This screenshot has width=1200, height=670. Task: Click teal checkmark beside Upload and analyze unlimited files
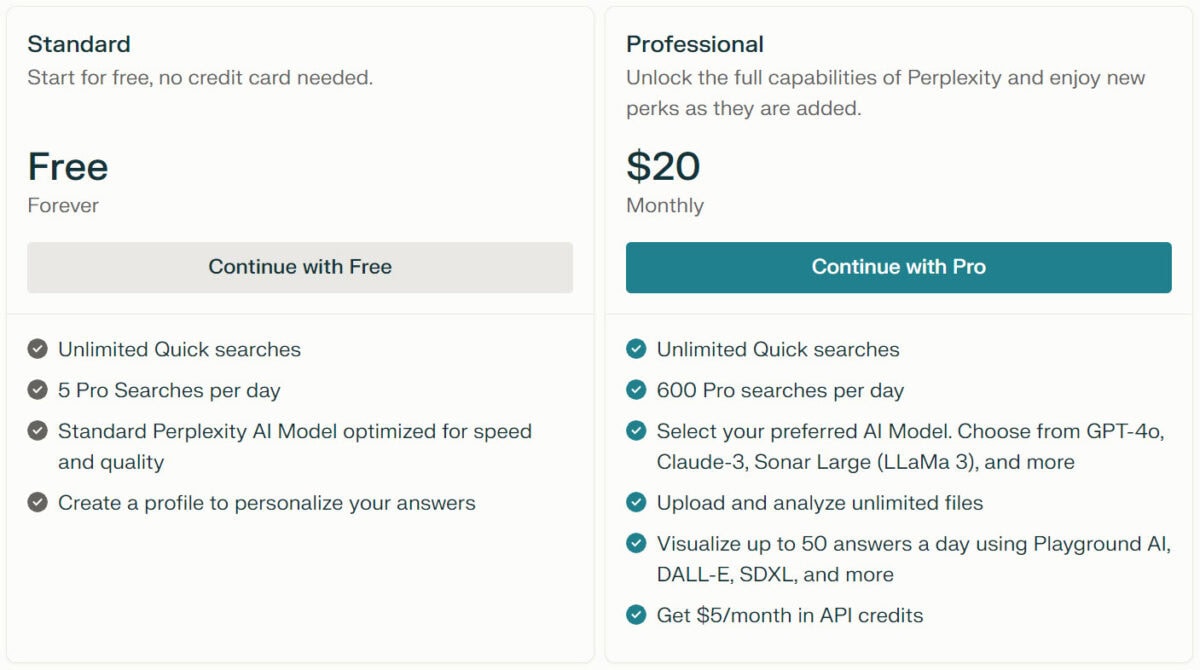(x=636, y=502)
